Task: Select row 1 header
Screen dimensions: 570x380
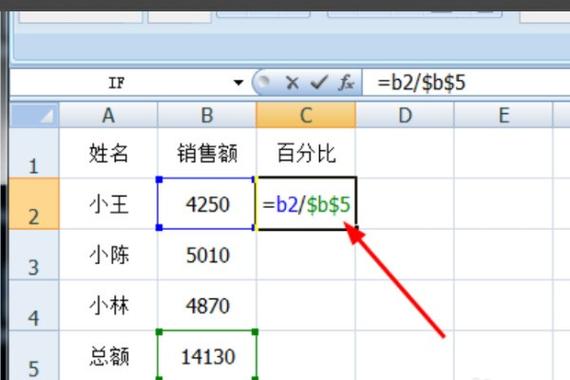Action: [x=34, y=153]
